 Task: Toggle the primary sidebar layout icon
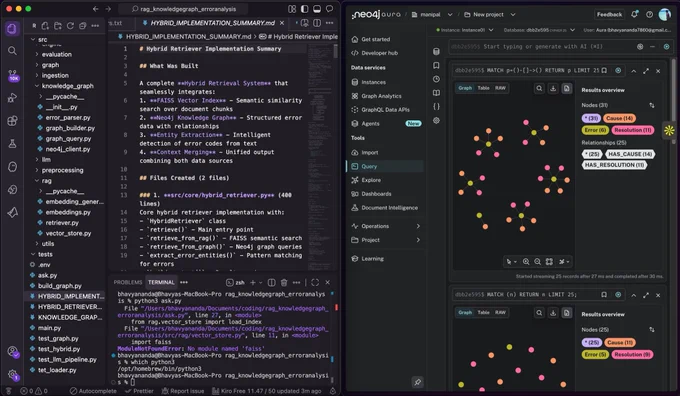(x=304, y=9)
